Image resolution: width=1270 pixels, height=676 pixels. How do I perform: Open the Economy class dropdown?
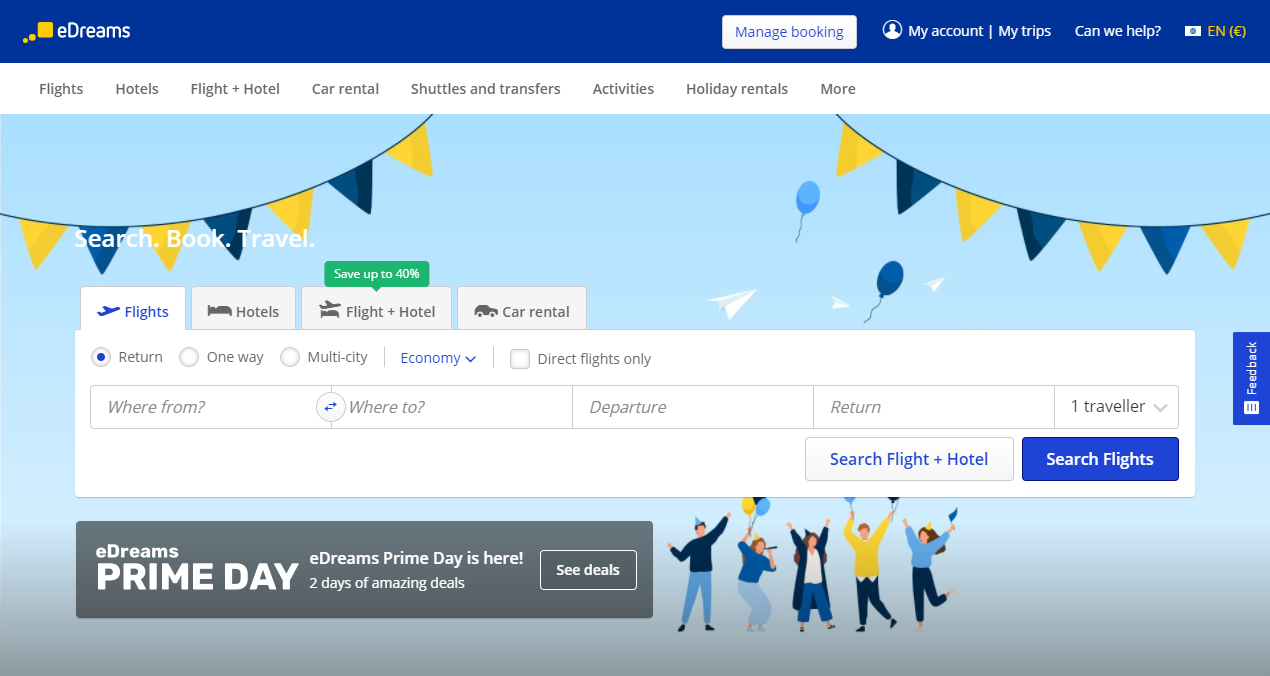click(438, 358)
